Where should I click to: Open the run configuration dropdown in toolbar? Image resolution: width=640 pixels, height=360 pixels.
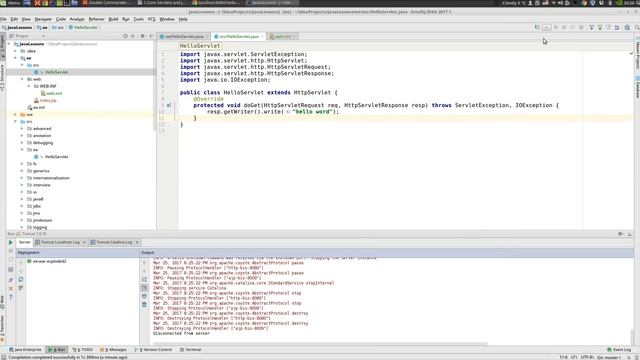[x=547, y=27]
